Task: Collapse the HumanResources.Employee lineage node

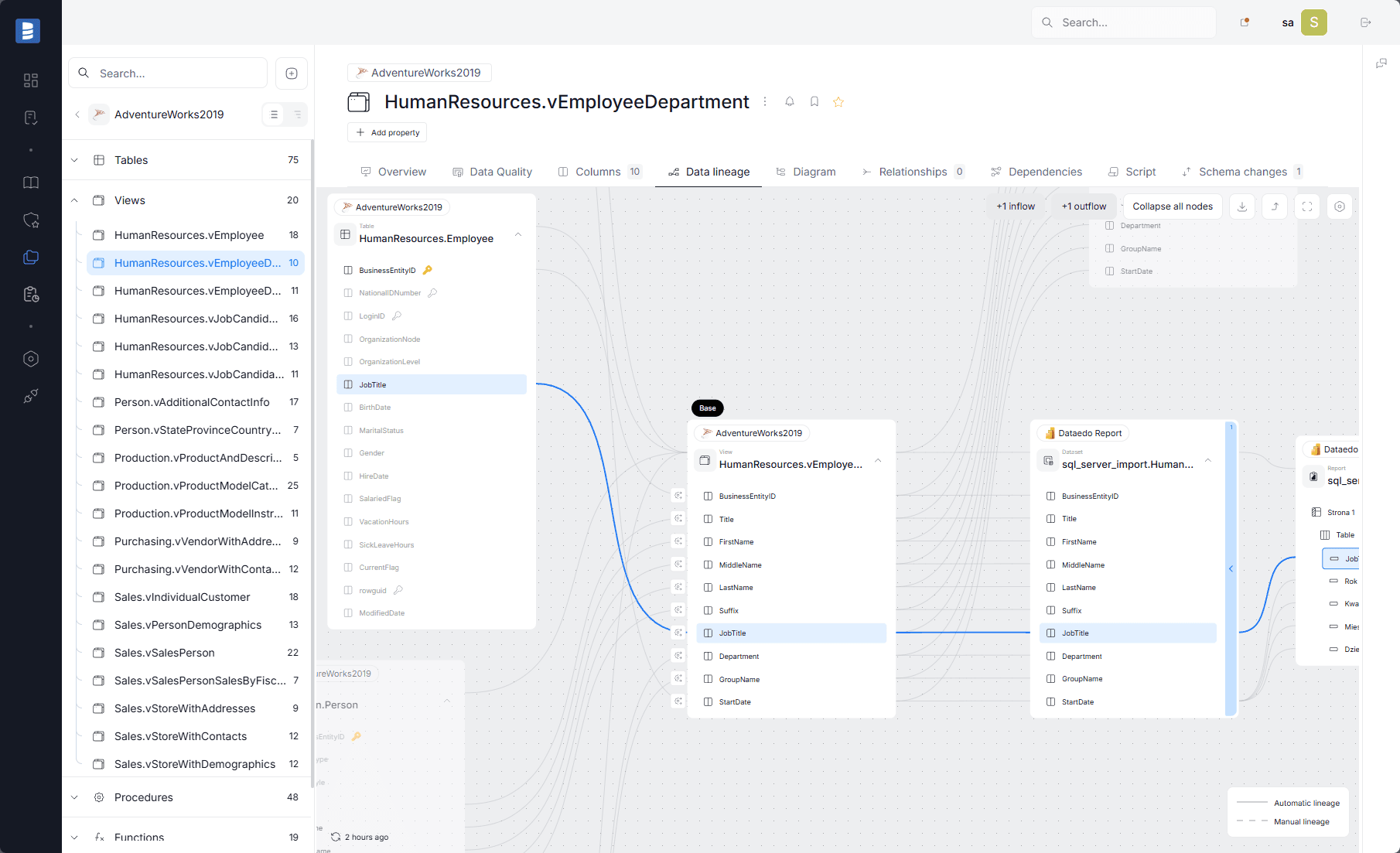Action: [518, 235]
